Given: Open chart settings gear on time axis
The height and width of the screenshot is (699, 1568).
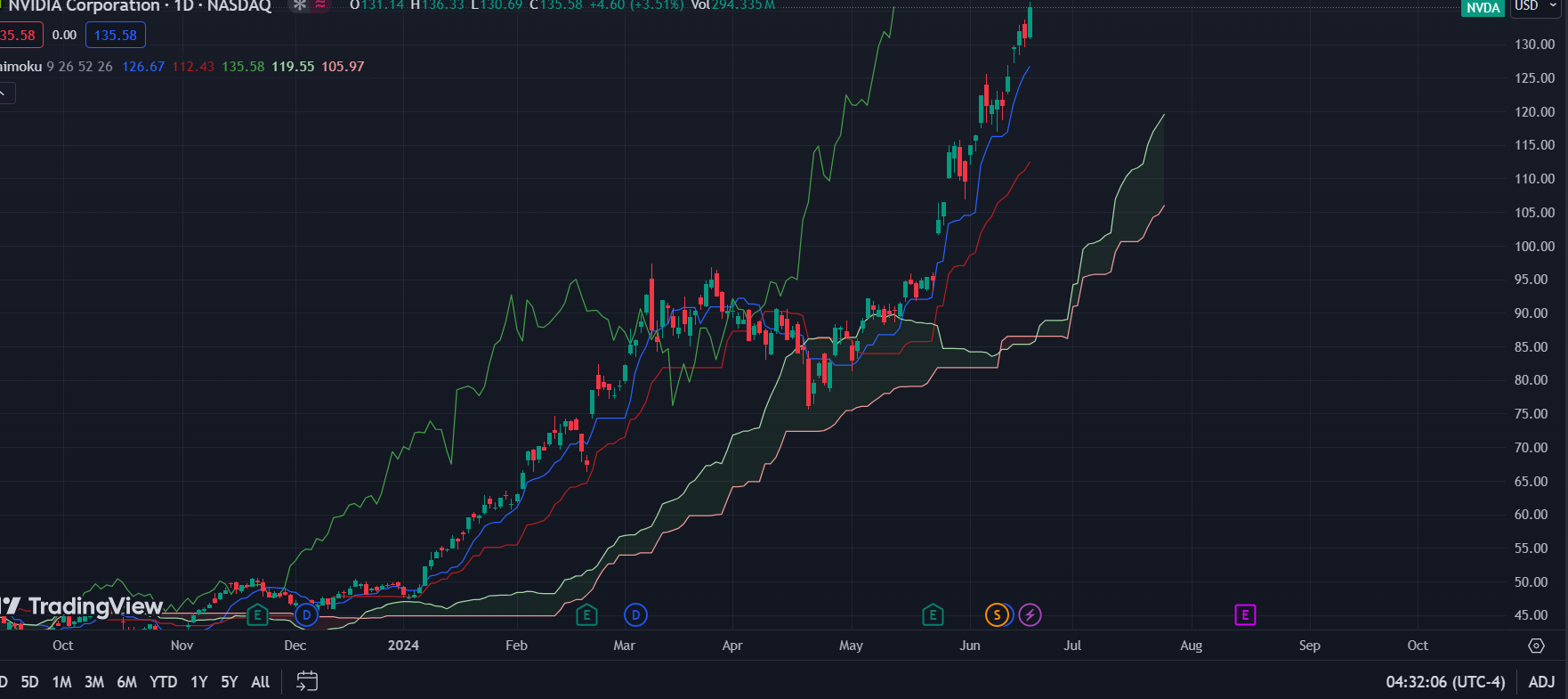Looking at the screenshot, I should [x=1536, y=646].
